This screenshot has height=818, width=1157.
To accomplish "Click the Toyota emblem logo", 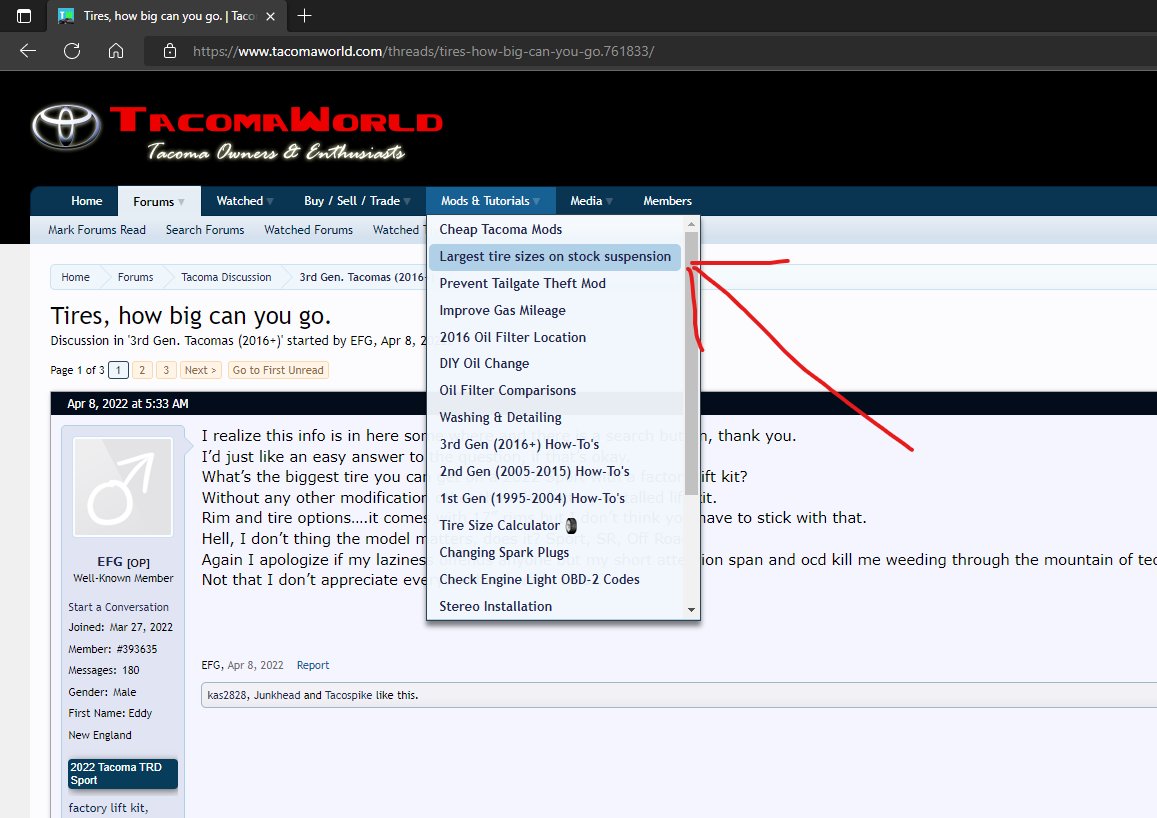I will pos(66,126).
